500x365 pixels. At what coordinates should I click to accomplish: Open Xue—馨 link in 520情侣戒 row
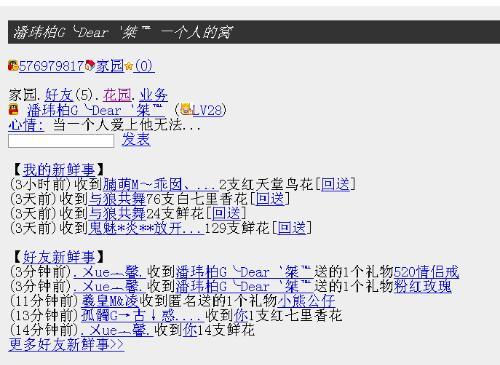tap(109, 272)
